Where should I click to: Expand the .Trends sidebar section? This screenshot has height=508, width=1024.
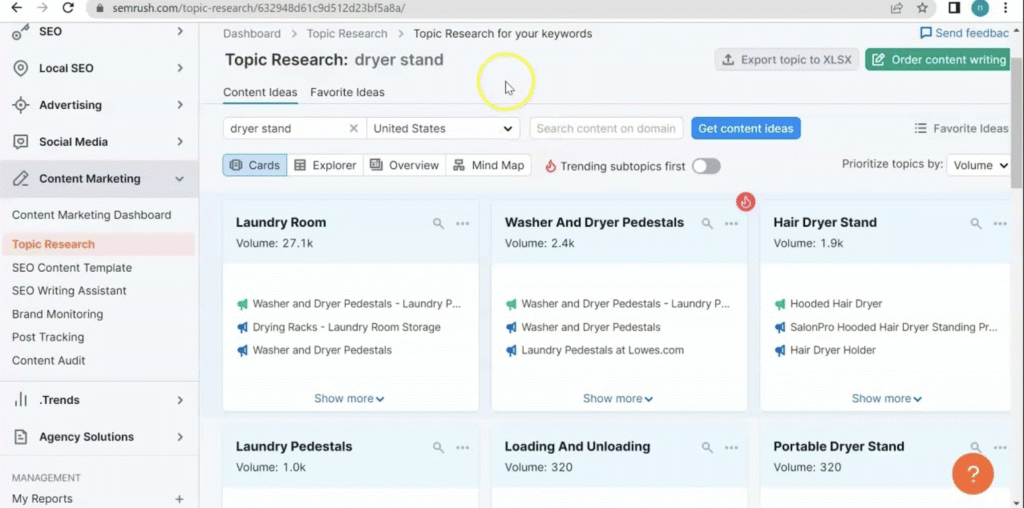tap(180, 400)
